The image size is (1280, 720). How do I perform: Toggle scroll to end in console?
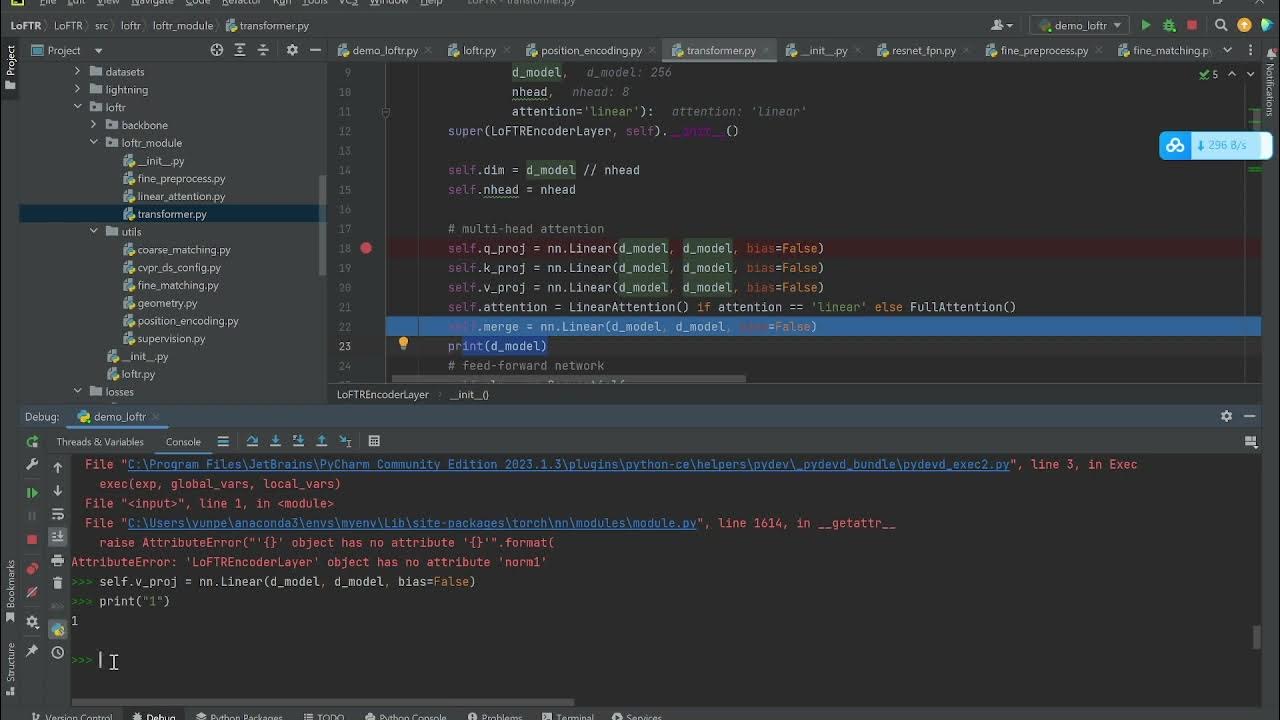58,537
